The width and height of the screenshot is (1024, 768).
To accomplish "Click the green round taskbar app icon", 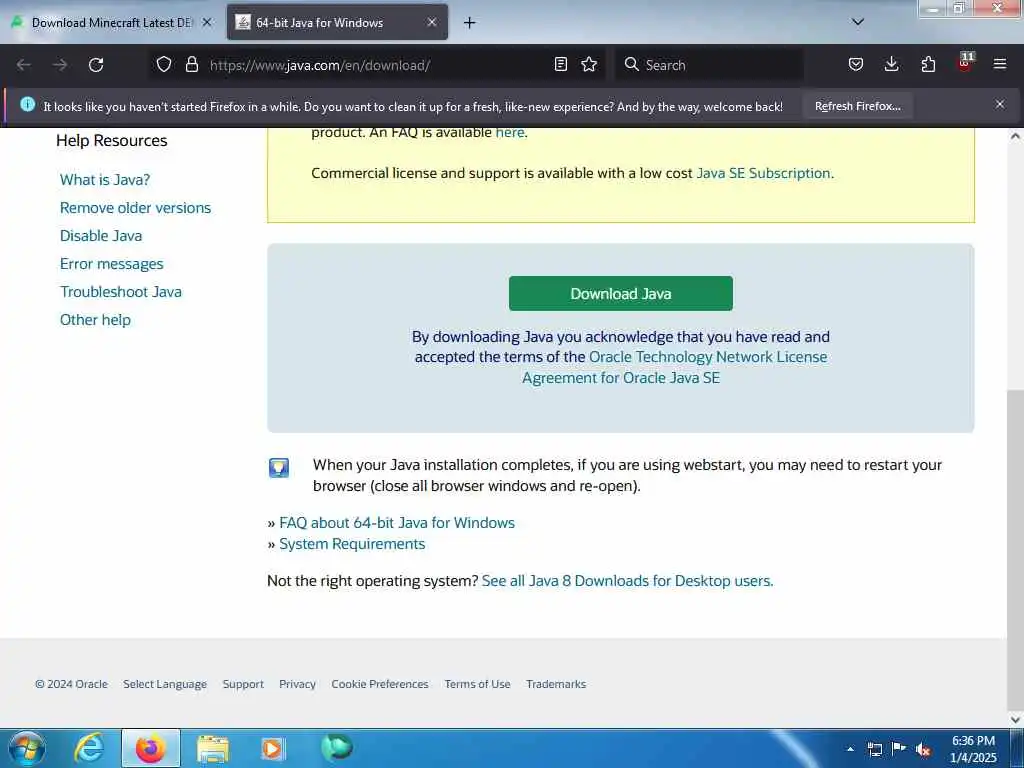I will [336, 748].
